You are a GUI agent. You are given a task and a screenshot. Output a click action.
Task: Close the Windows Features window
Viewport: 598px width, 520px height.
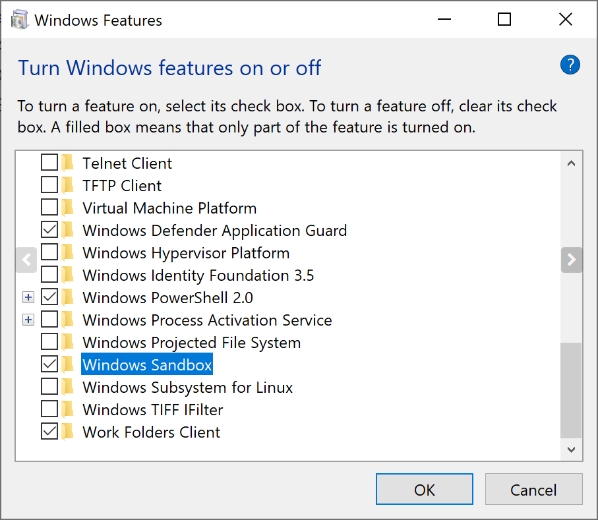566,19
